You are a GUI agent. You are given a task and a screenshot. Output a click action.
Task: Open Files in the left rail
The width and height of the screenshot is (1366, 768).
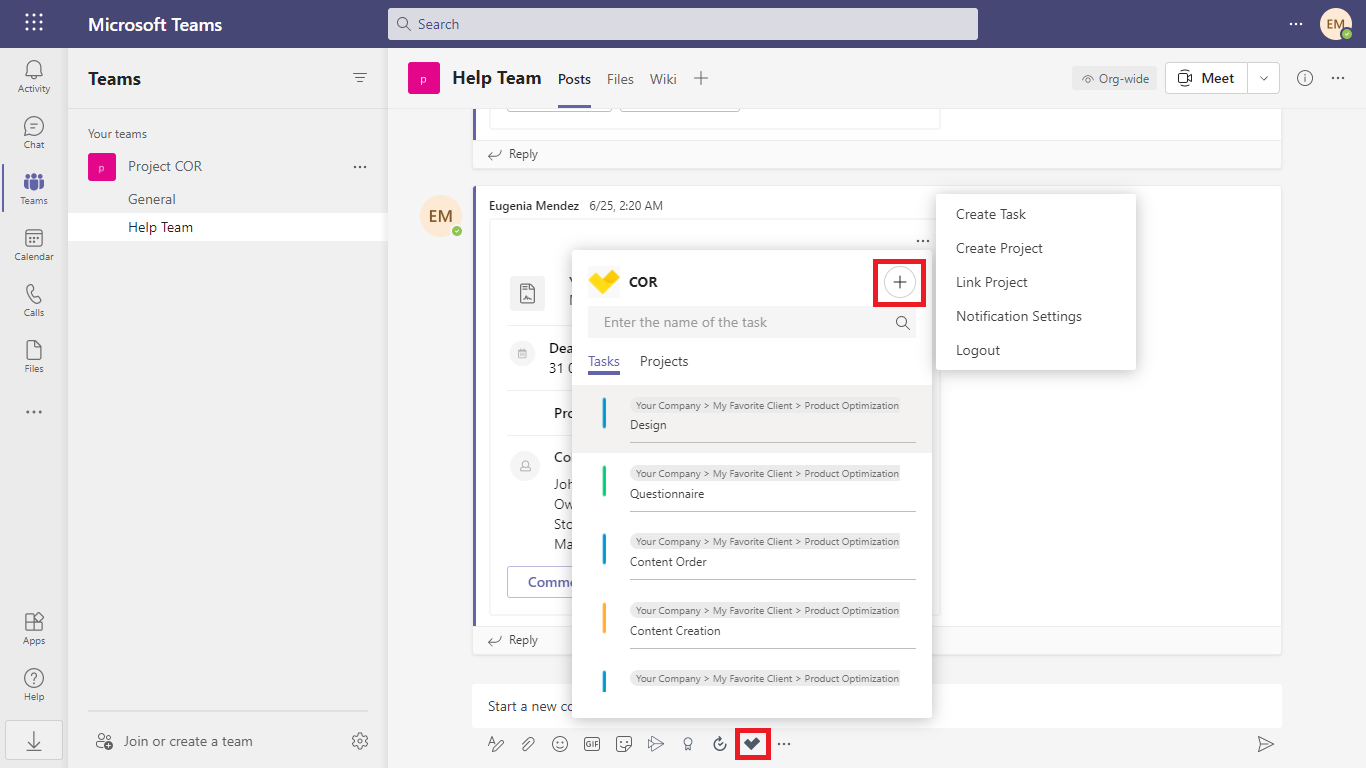pyautogui.click(x=34, y=356)
